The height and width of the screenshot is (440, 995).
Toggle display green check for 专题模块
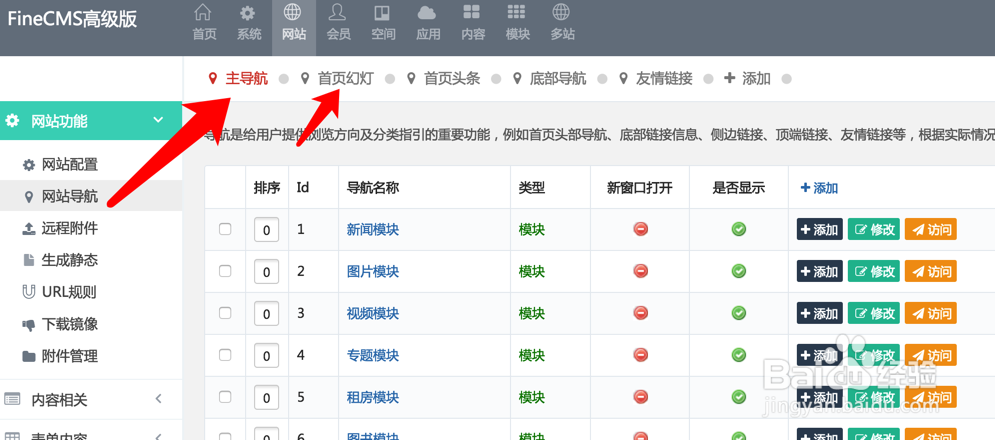739,354
